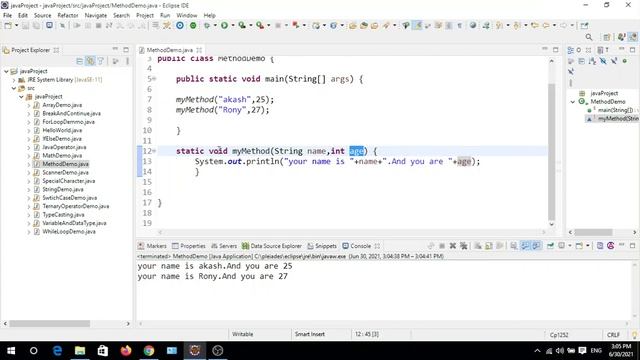Open Project Explorer view menu dots

click(x=127, y=61)
